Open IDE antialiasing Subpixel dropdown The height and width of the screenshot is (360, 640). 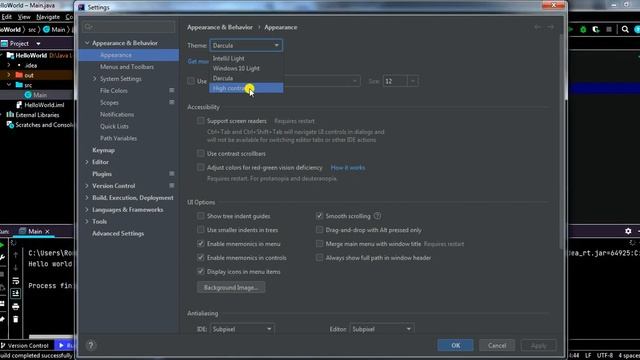[242, 329]
